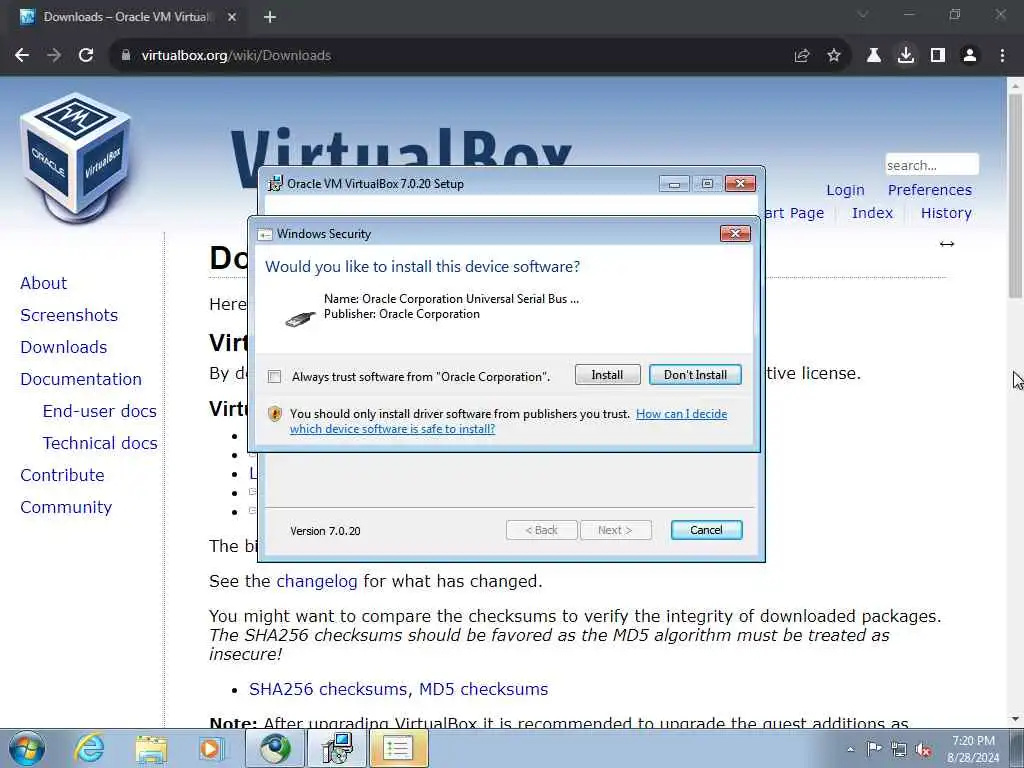This screenshot has height=768, width=1024.
Task: Open End-user docs in sidebar
Action: pyautogui.click(x=99, y=411)
